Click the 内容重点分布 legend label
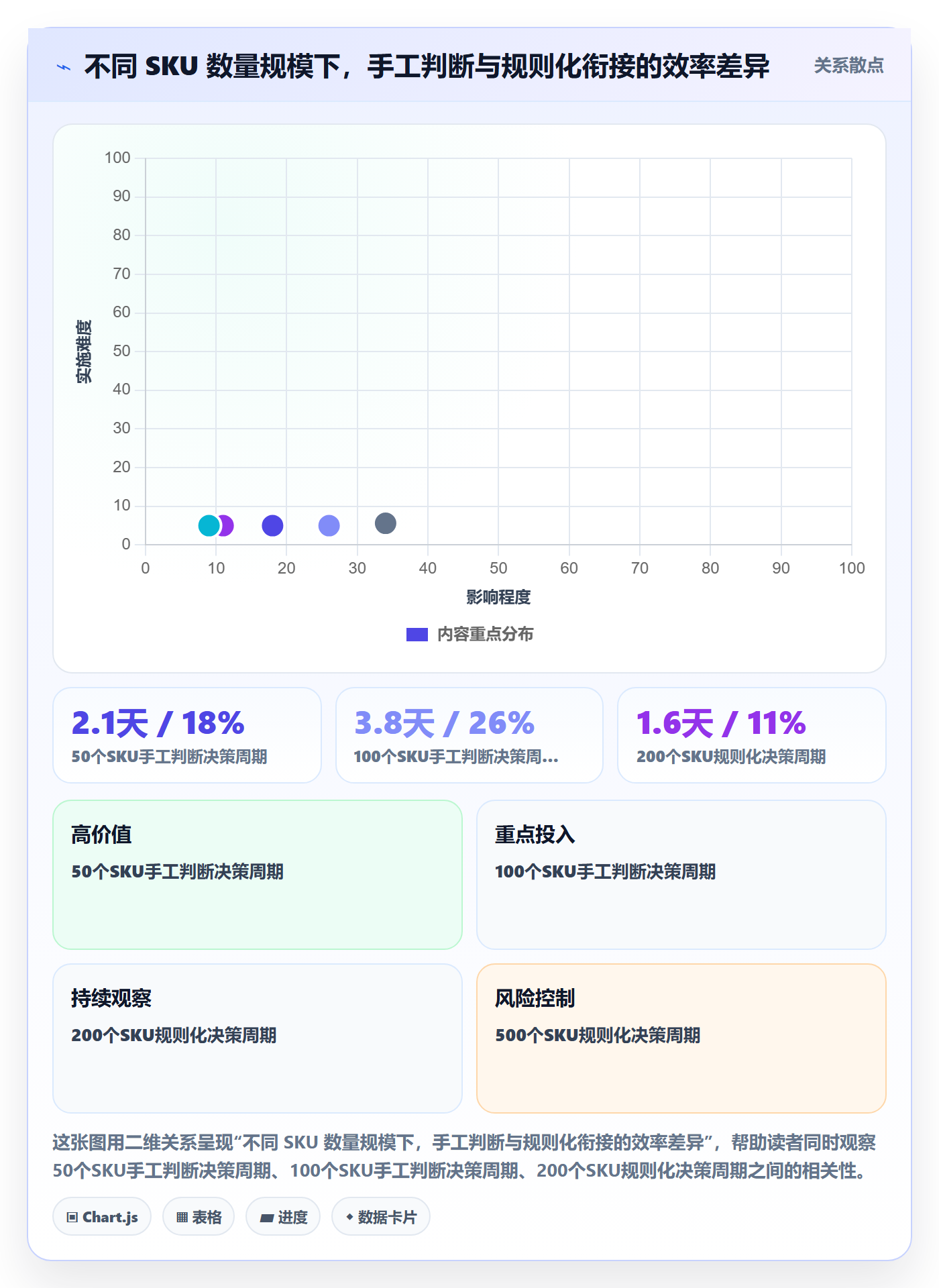This screenshot has height=1288, width=939. click(x=485, y=635)
